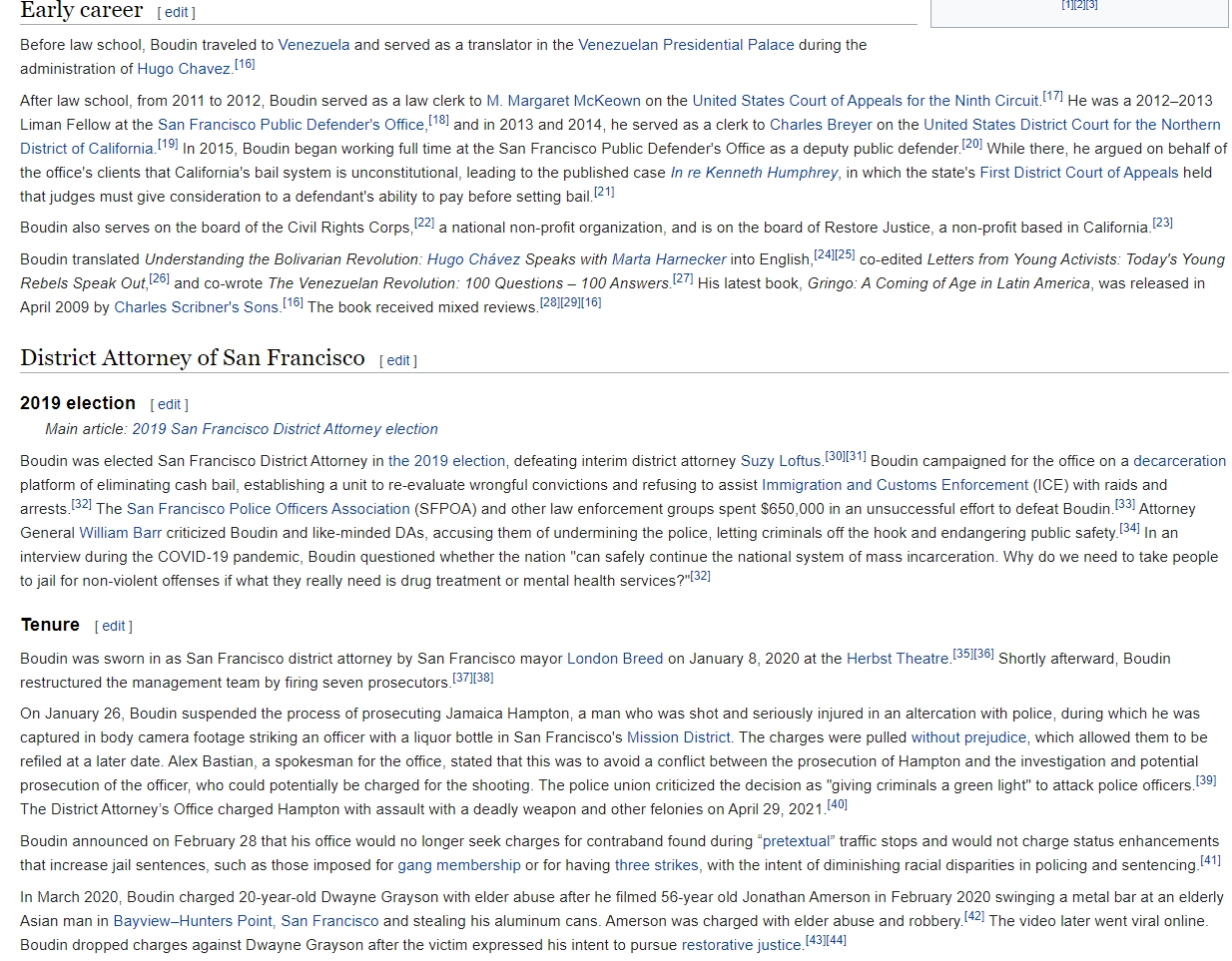Jump to citation 17
Viewport: 1232px width, 961px height.
(1052, 97)
